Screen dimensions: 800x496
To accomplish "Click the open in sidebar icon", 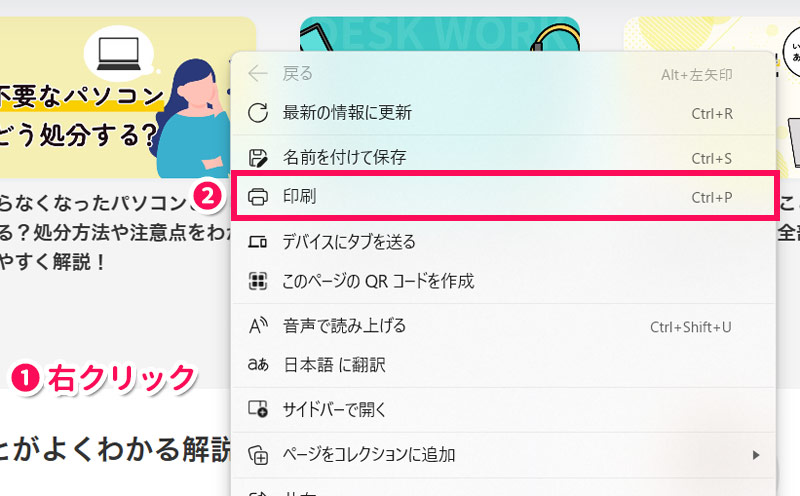I will click(258, 409).
